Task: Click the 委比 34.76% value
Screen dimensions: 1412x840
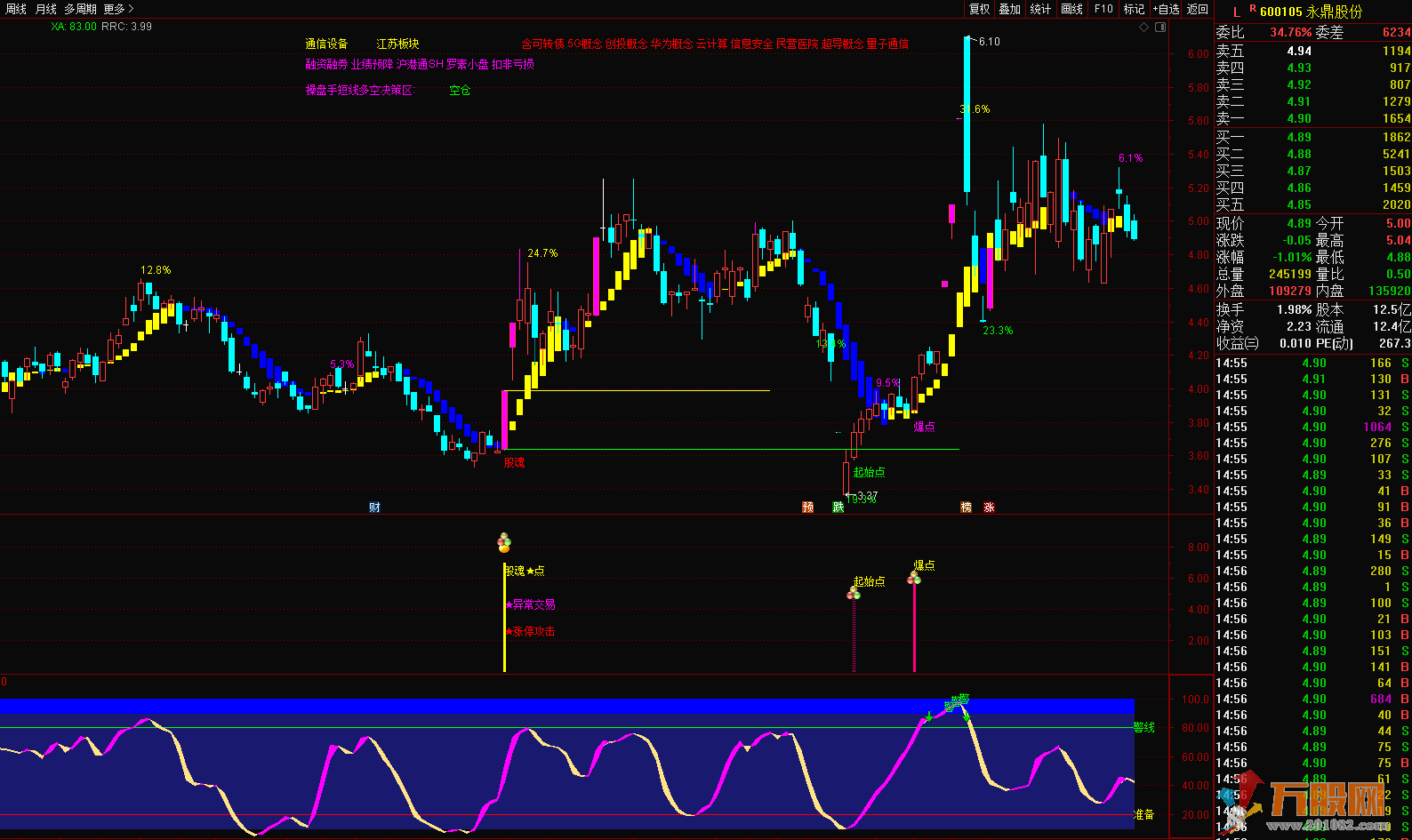Action: point(1290,32)
